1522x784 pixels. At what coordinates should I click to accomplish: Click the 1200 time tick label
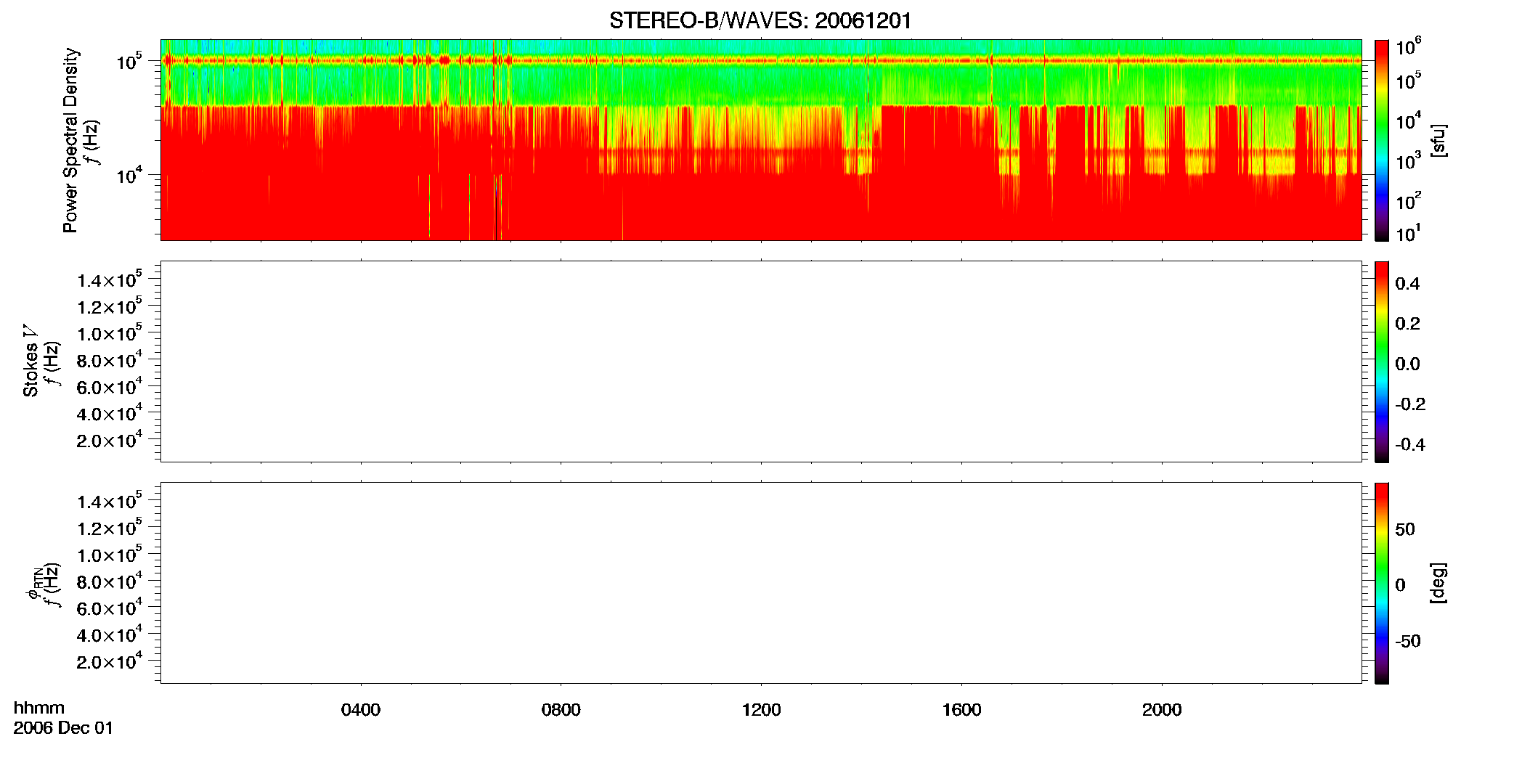761,710
